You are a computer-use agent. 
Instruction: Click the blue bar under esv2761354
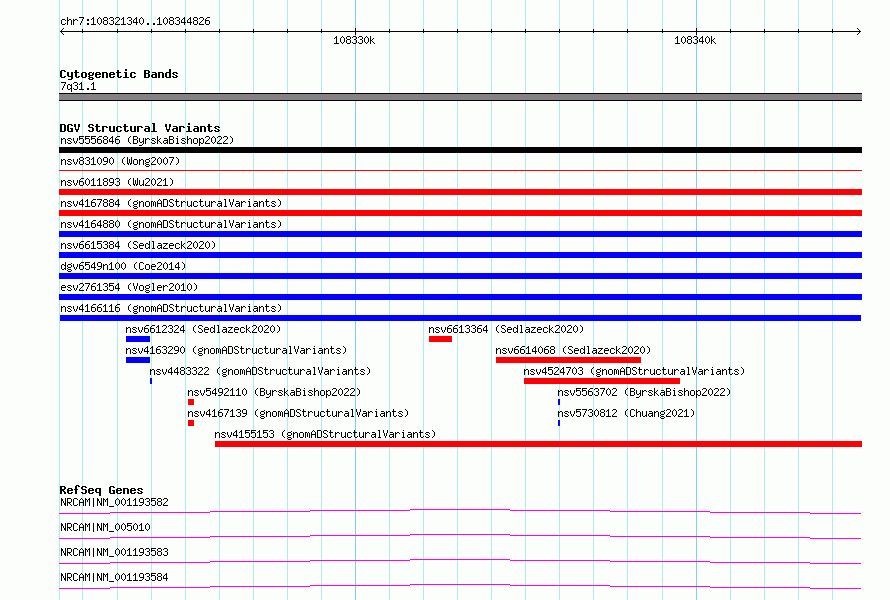460,297
